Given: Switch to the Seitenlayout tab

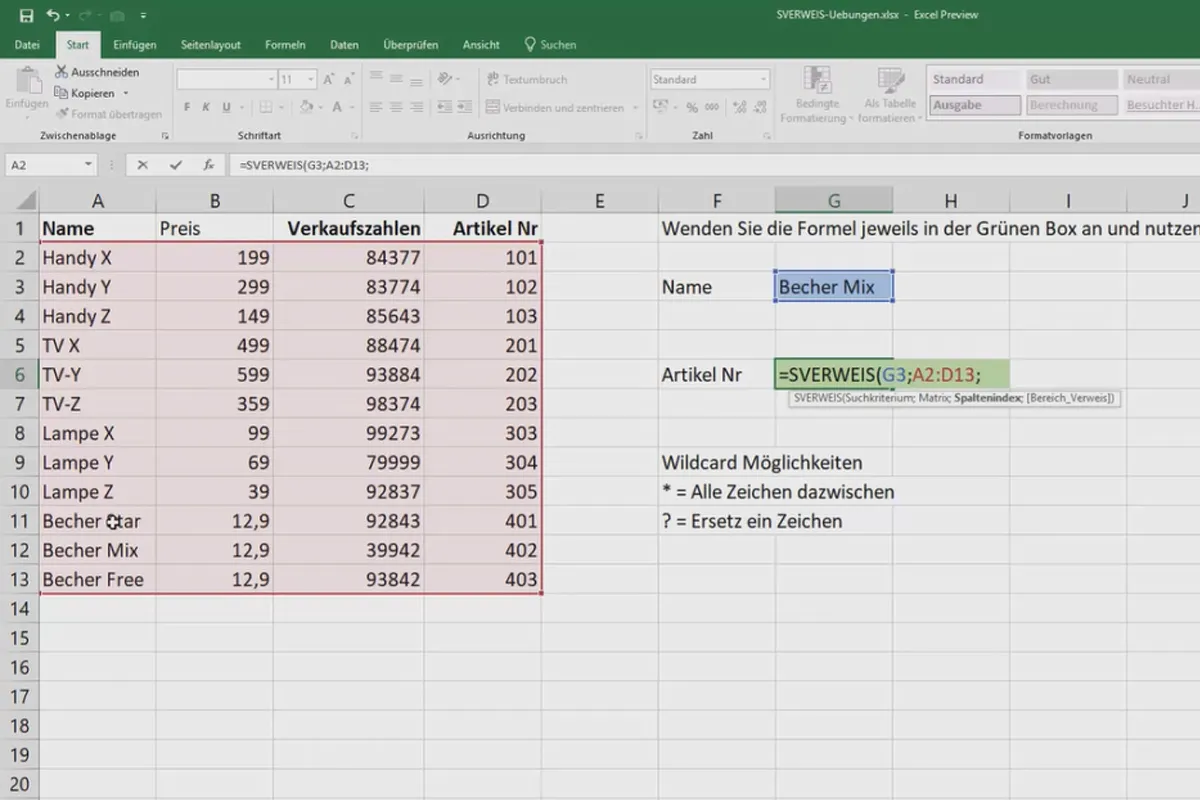Looking at the screenshot, I should click(211, 45).
